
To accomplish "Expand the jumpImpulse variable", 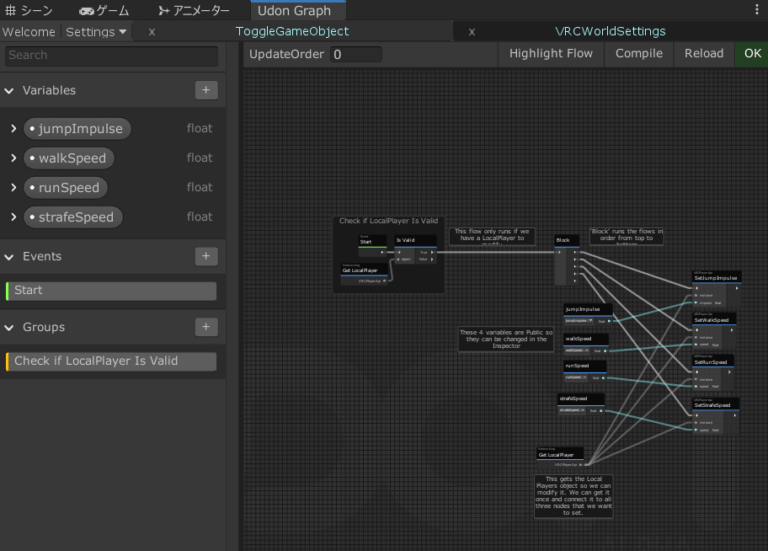I will 13,129.
